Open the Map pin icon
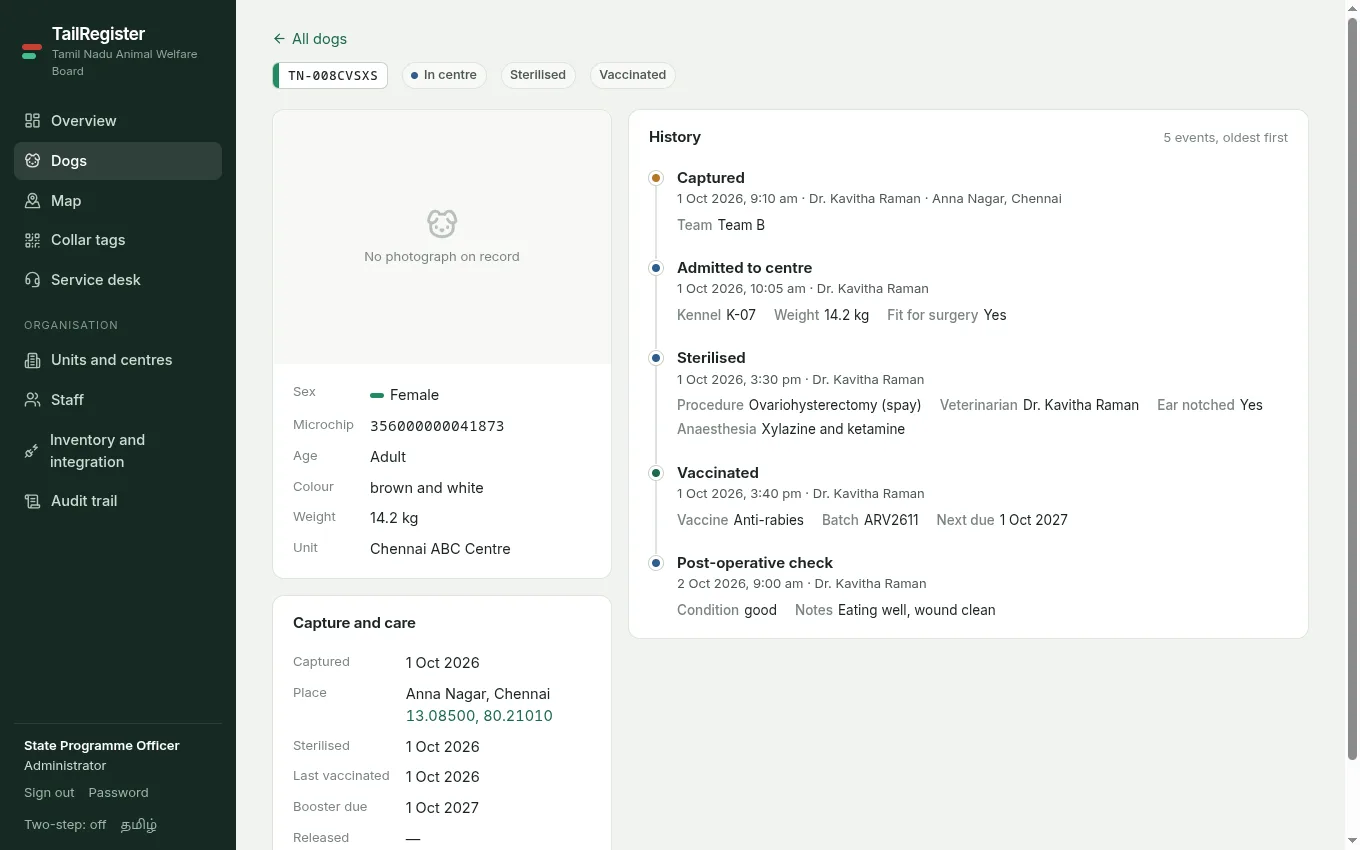1360x850 pixels. tap(32, 200)
